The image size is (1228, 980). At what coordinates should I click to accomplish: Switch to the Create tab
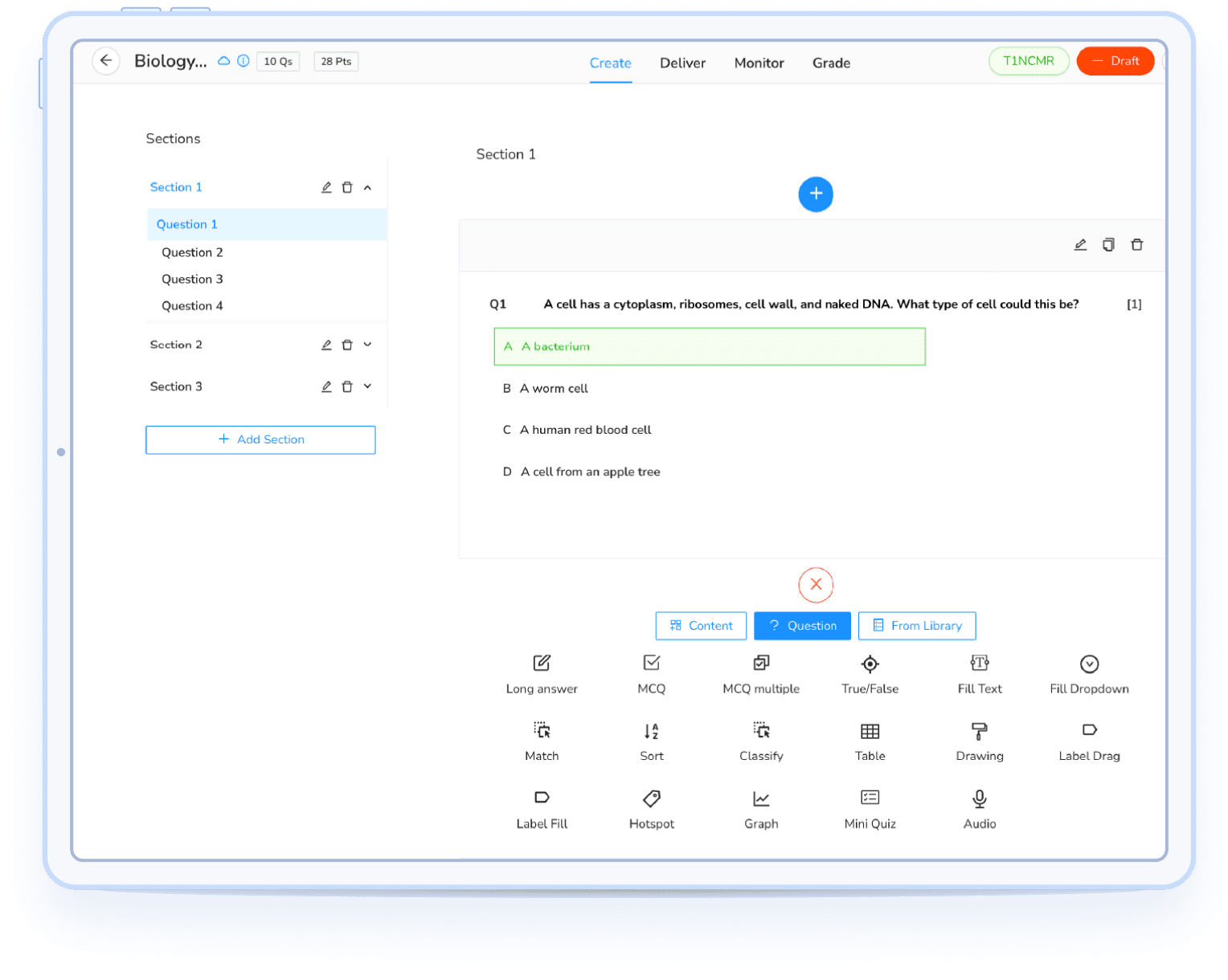[610, 63]
